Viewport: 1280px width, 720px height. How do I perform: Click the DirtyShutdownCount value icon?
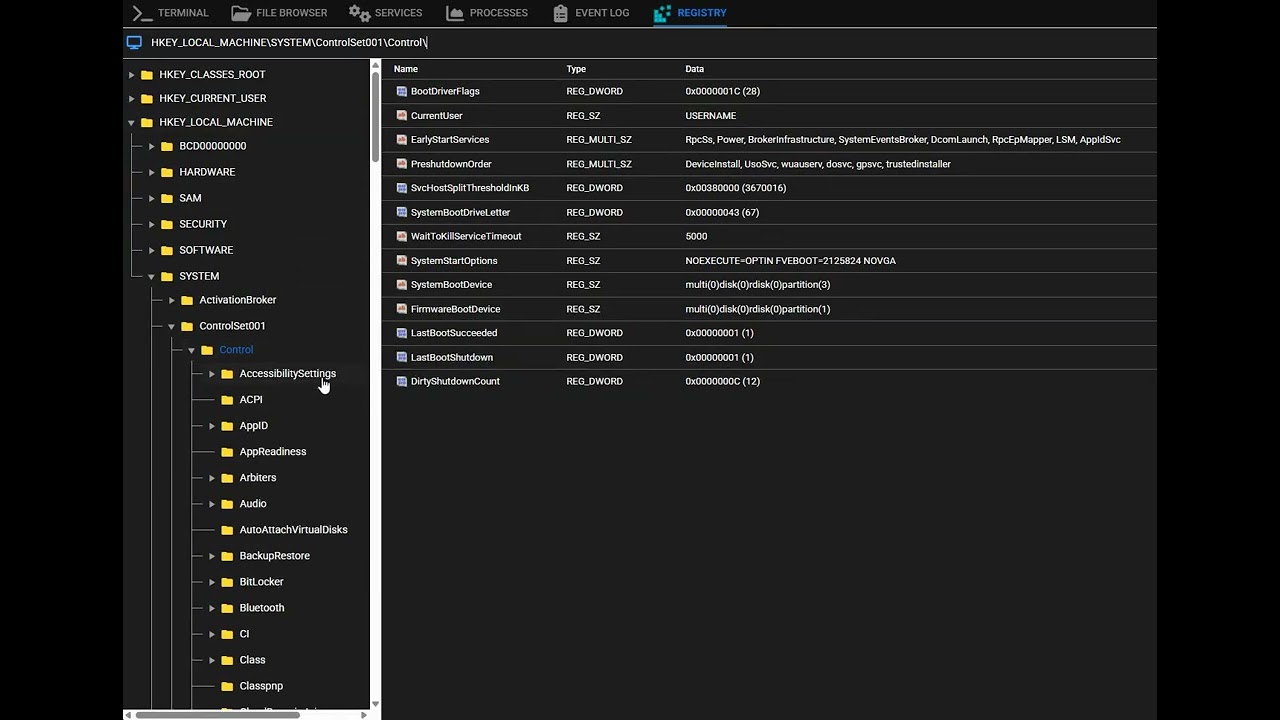[x=402, y=381]
